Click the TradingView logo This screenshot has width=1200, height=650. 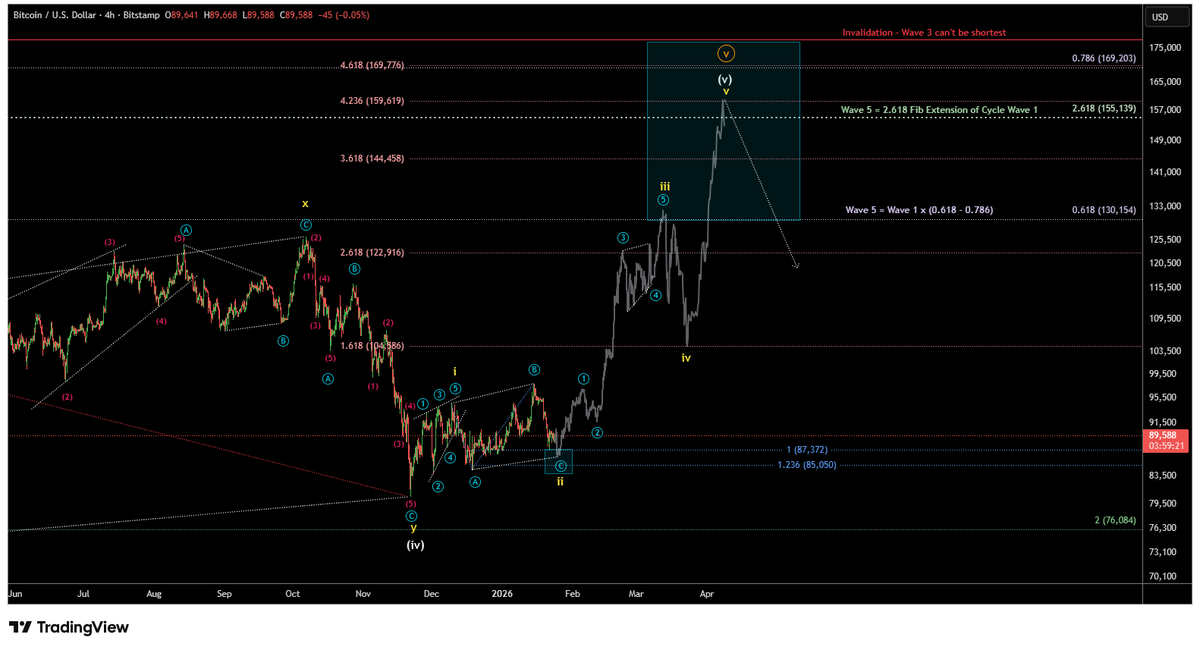click(68, 627)
